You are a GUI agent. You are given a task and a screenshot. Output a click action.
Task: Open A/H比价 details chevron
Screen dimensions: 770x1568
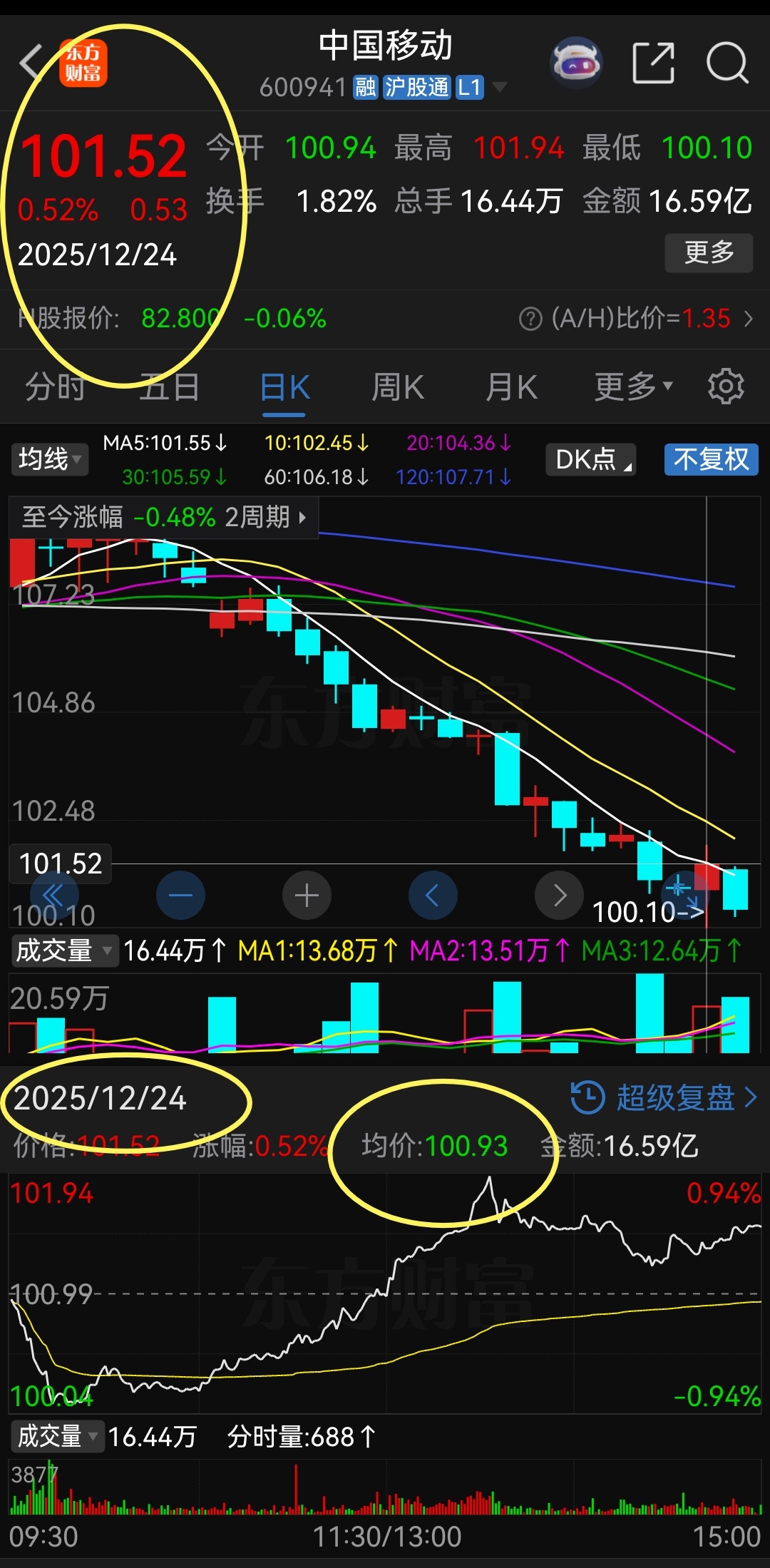coord(749,319)
